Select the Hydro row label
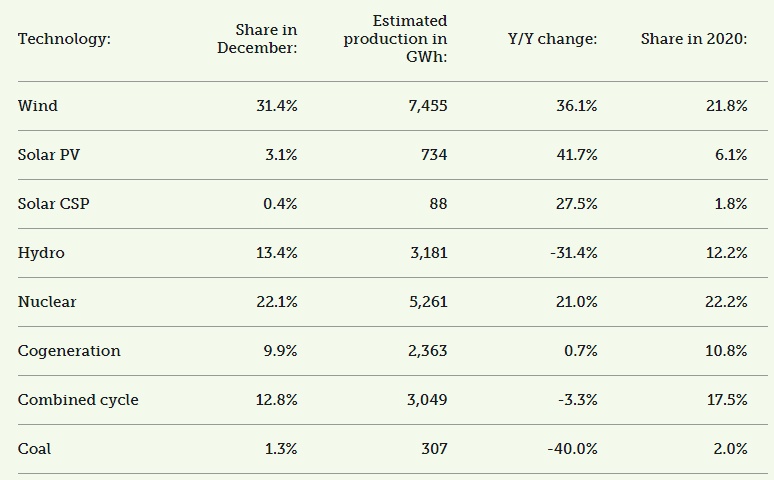Viewport: 774px width, 480px height. tap(41, 253)
